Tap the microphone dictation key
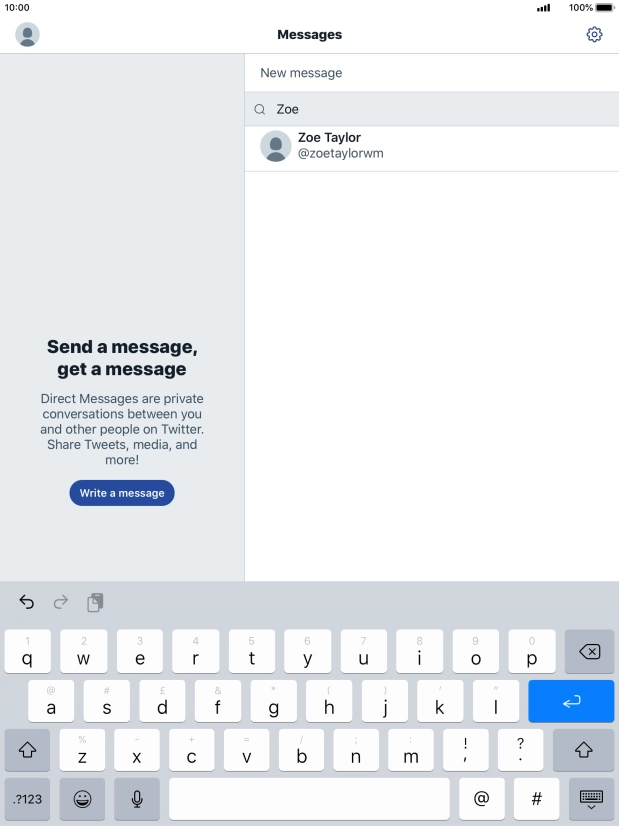 [x=137, y=799]
